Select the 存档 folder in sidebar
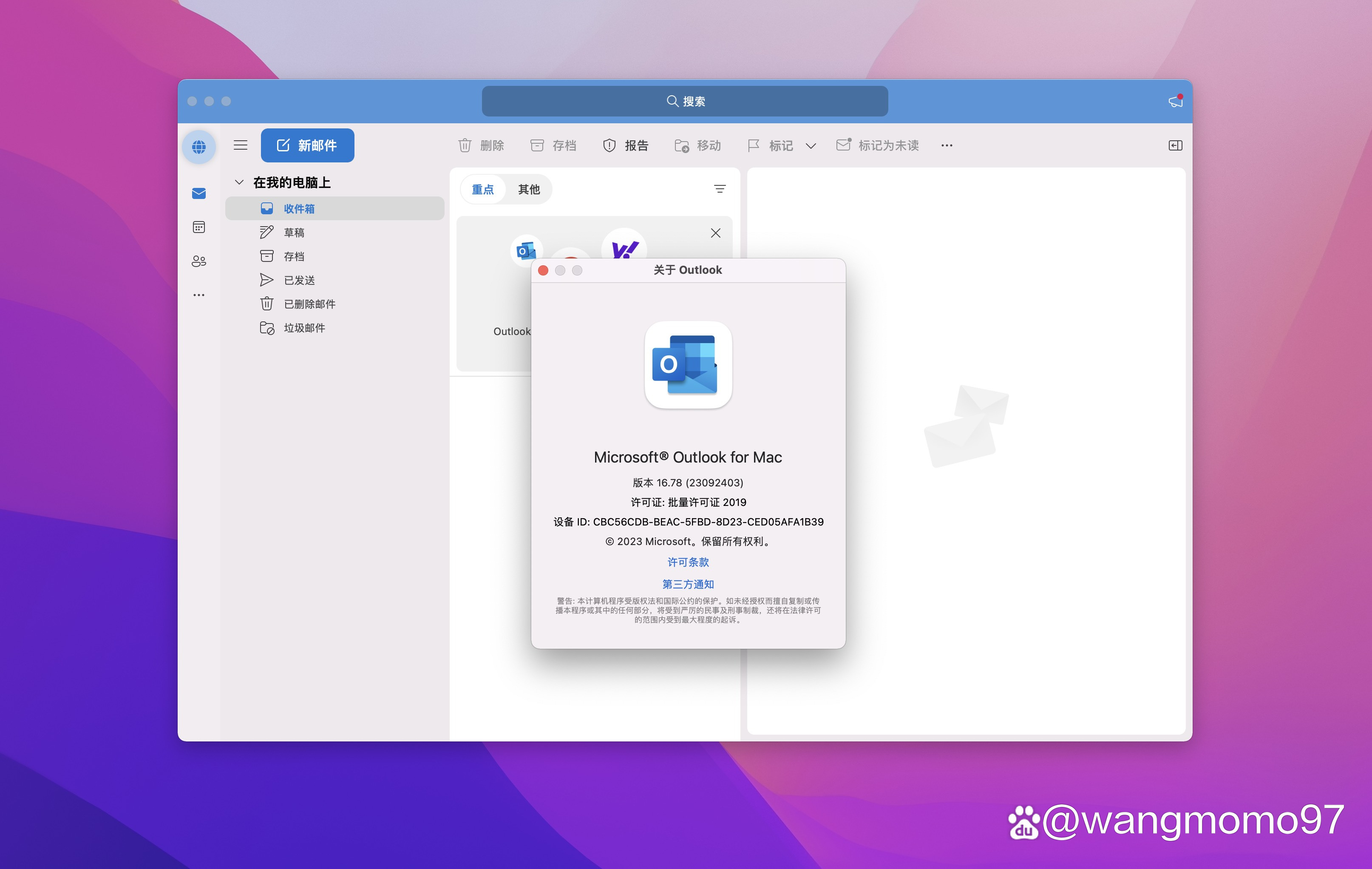 click(x=335, y=256)
